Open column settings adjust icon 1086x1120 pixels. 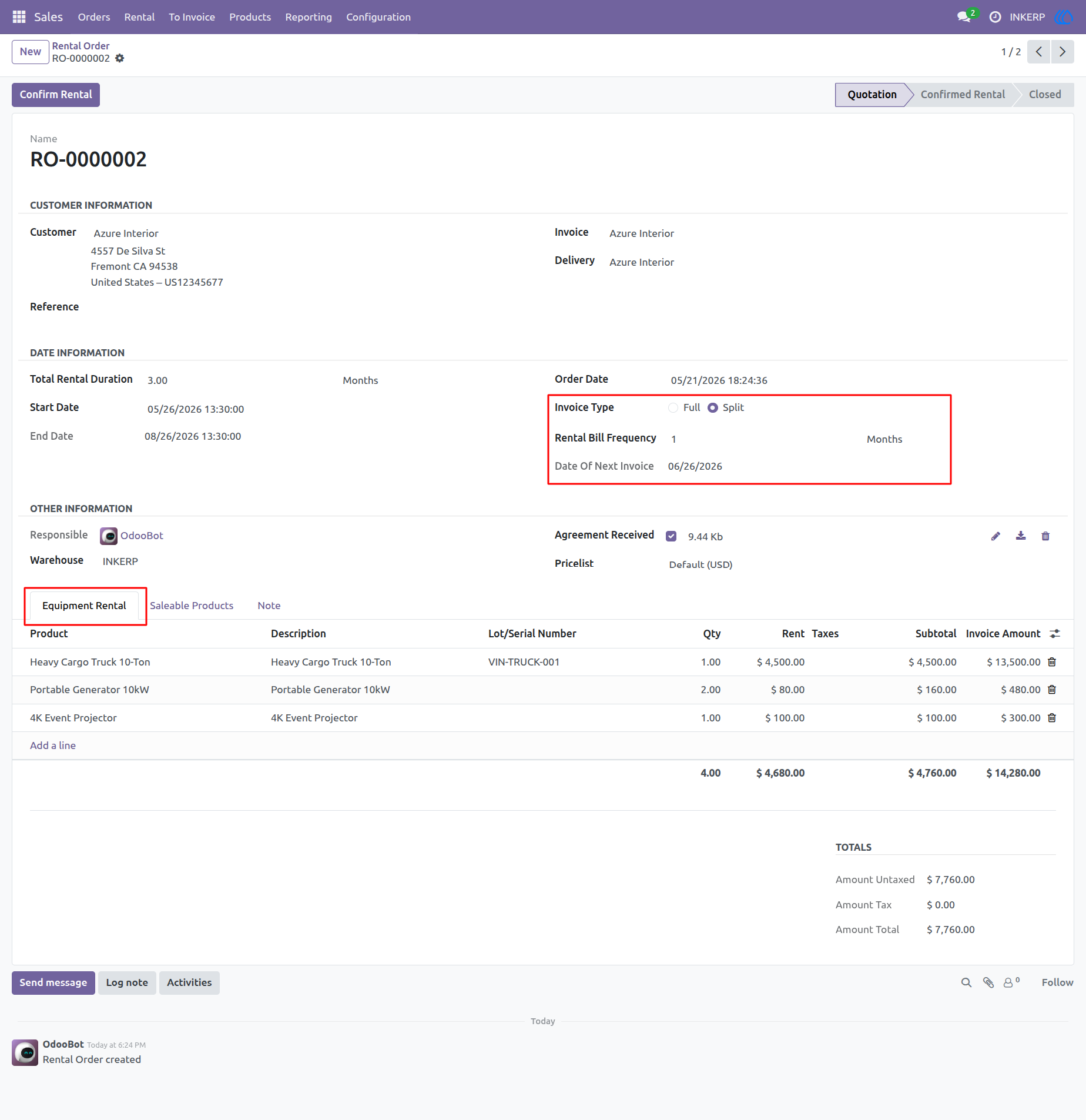pyautogui.click(x=1055, y=634)
